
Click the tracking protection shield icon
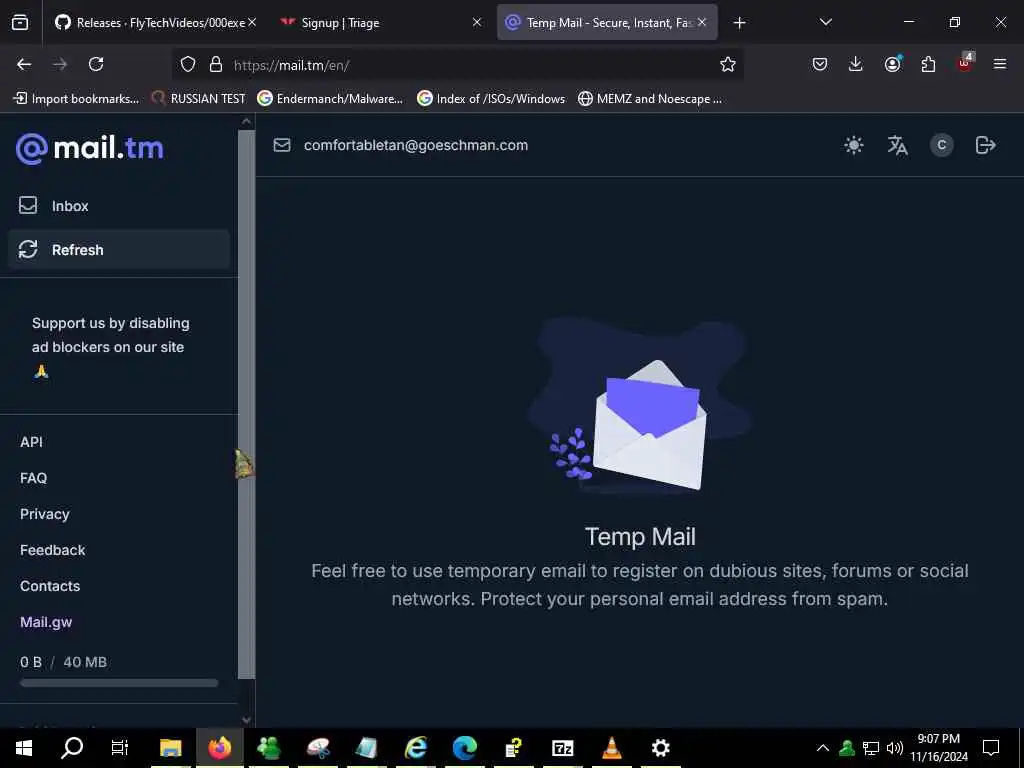coord(188,64)
